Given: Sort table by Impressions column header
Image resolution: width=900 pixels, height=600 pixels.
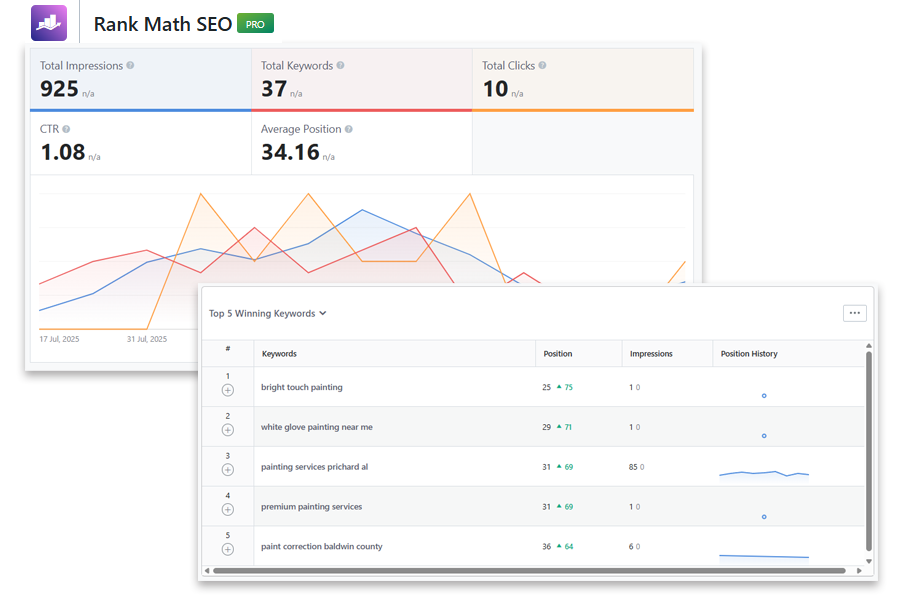Looking at the screenshot, I should point(651,354).
